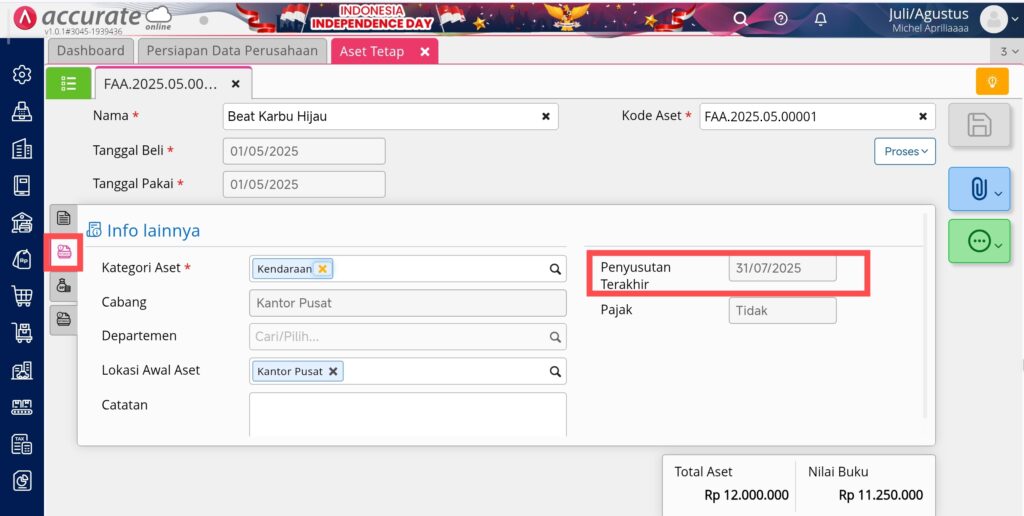
Task: Open the Proses dropdown button
Action: (905, 152)
